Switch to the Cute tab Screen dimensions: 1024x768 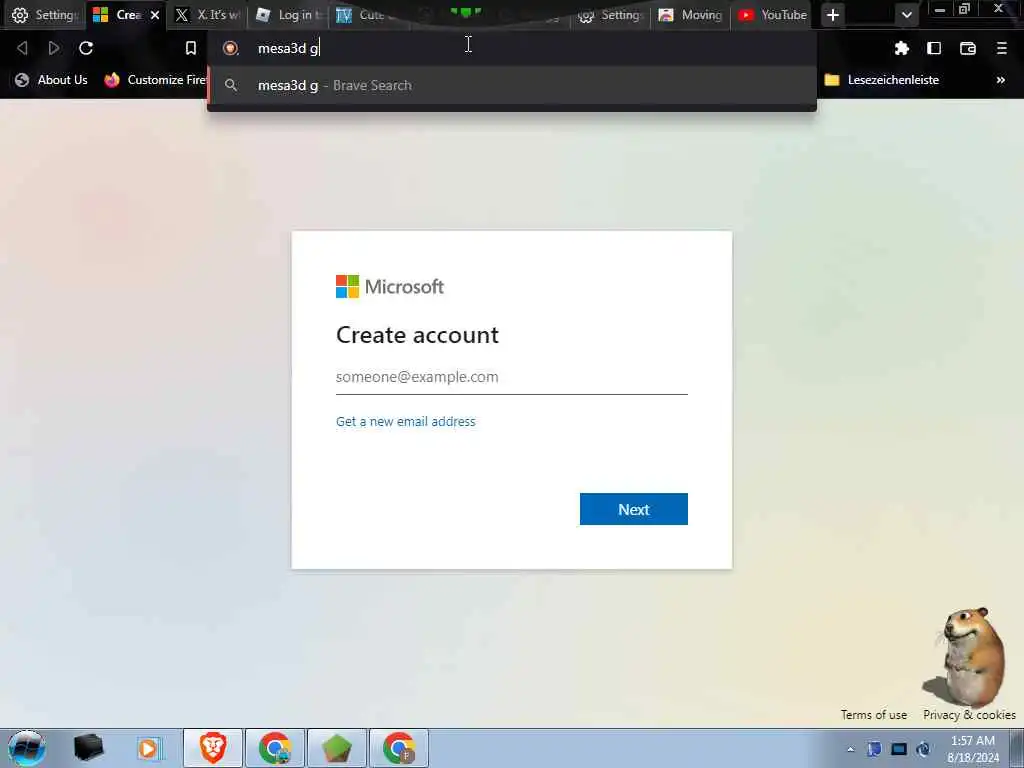369,14
